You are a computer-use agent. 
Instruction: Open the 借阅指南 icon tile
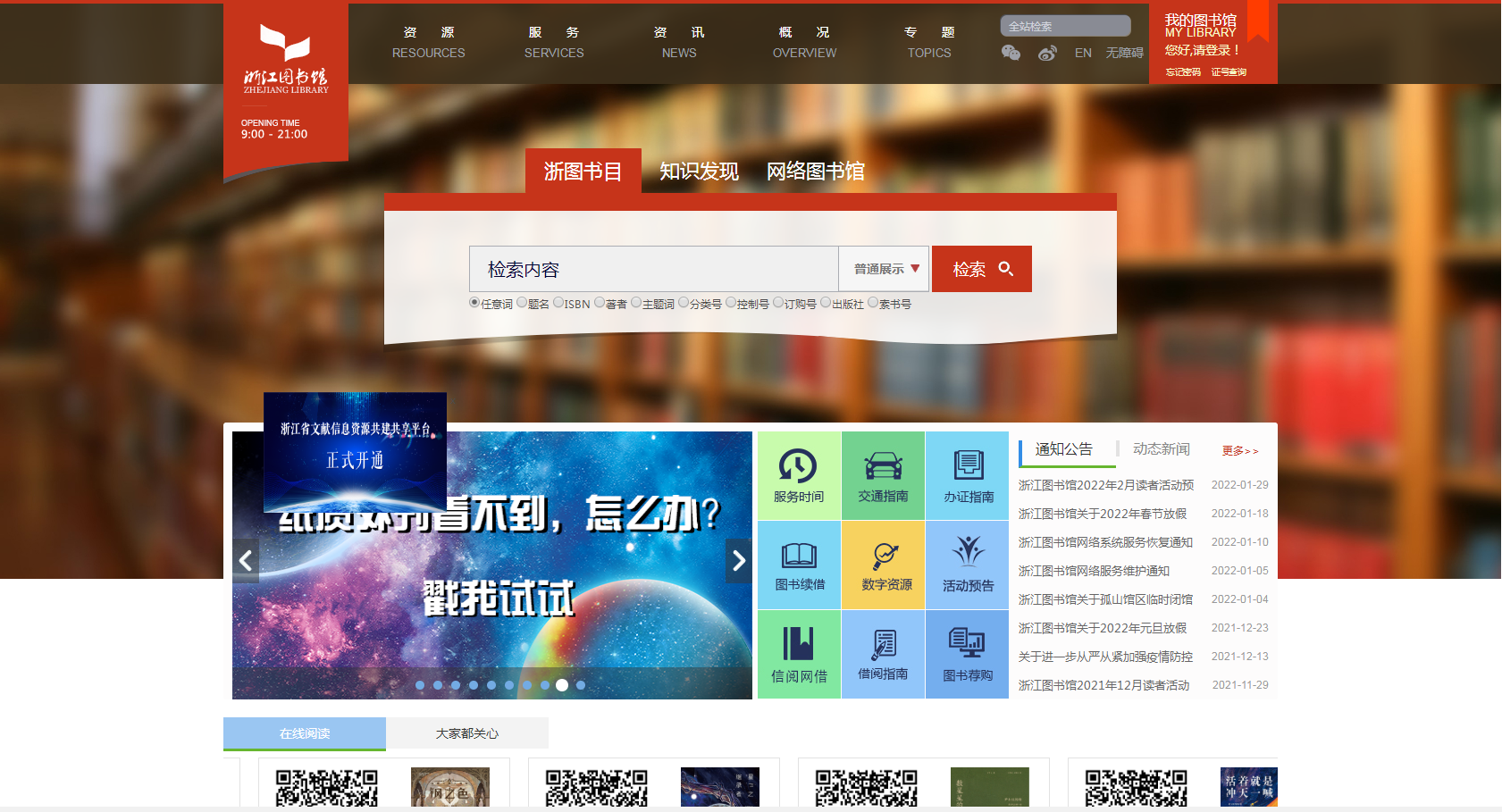point(883,654)
